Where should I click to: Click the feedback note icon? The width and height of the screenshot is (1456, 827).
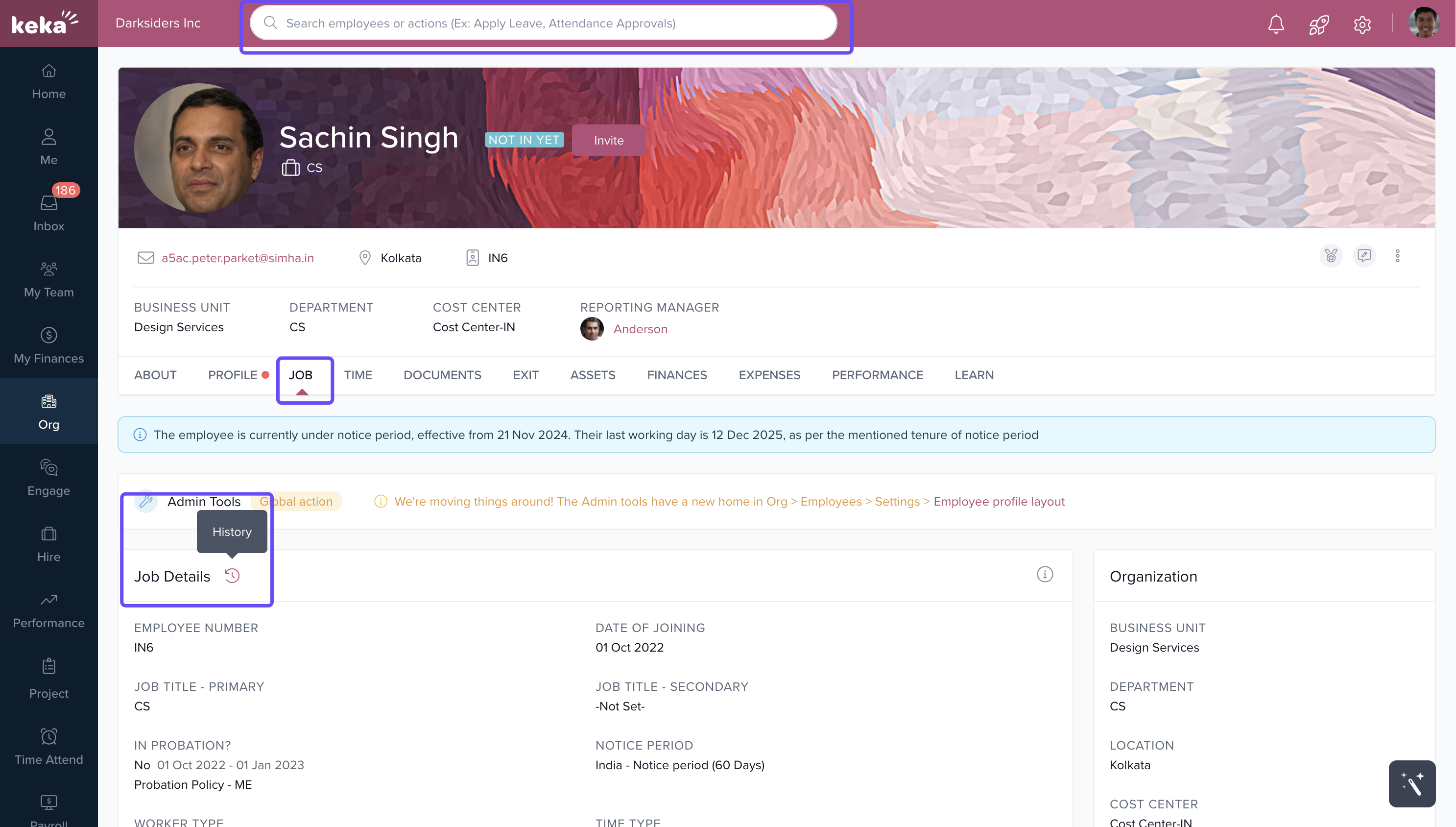(1364, 256)
